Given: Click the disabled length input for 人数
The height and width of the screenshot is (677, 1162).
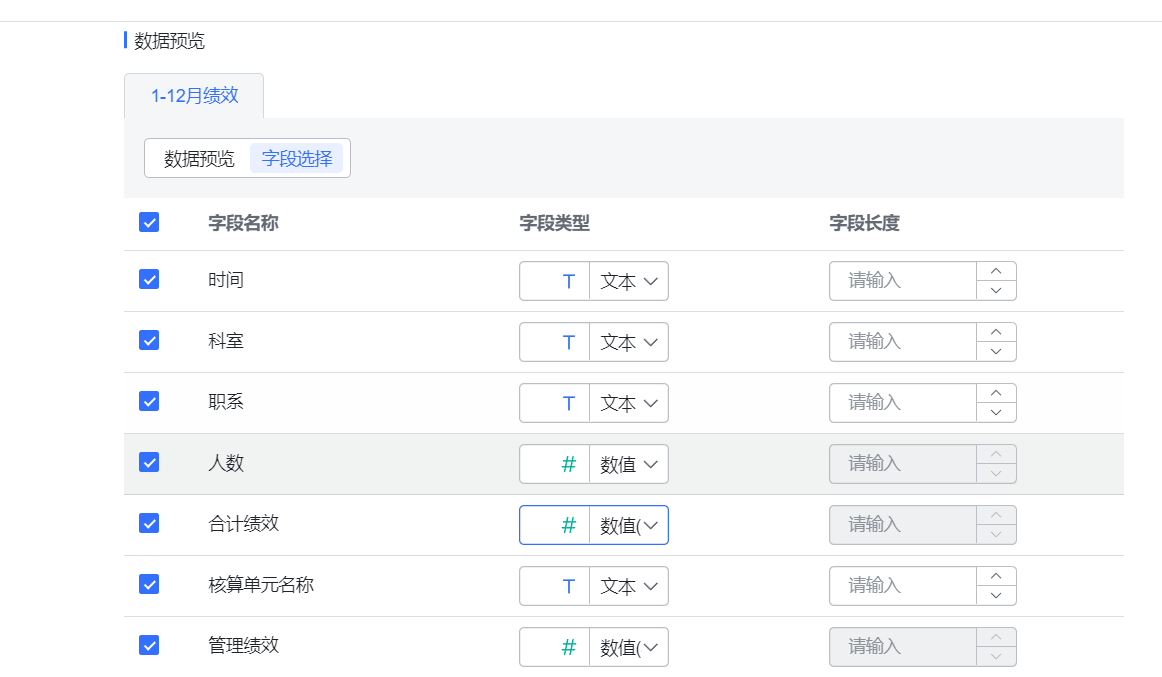Looking at the screenshot, I should tap(903, 464).
